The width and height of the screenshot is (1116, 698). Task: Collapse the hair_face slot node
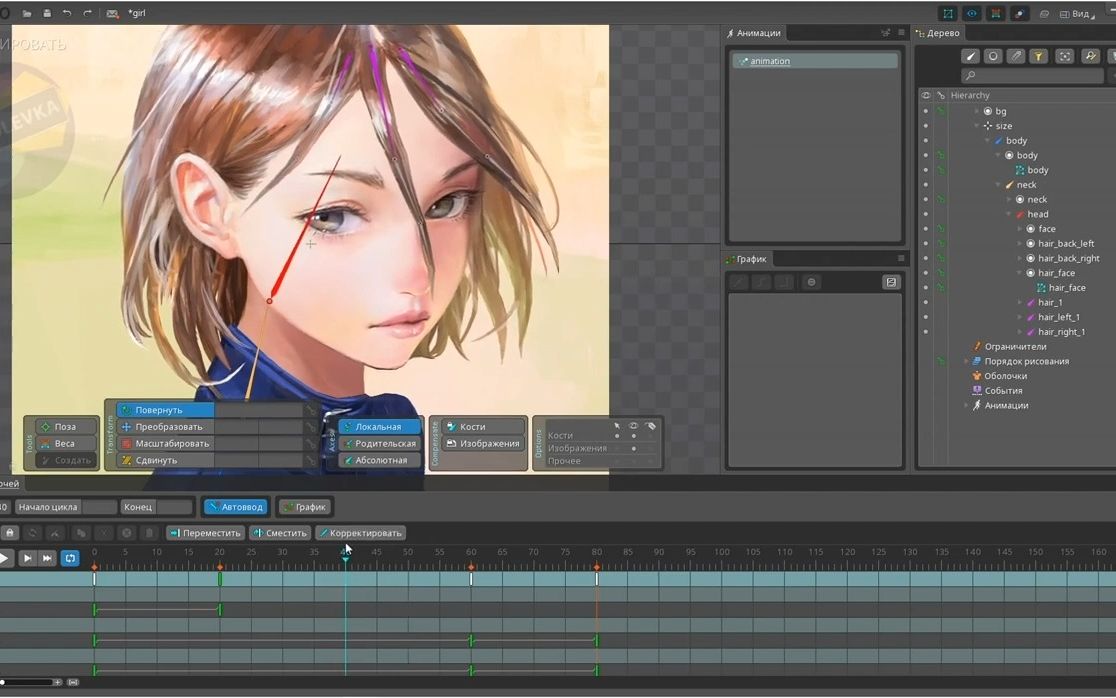(1020, 273)
